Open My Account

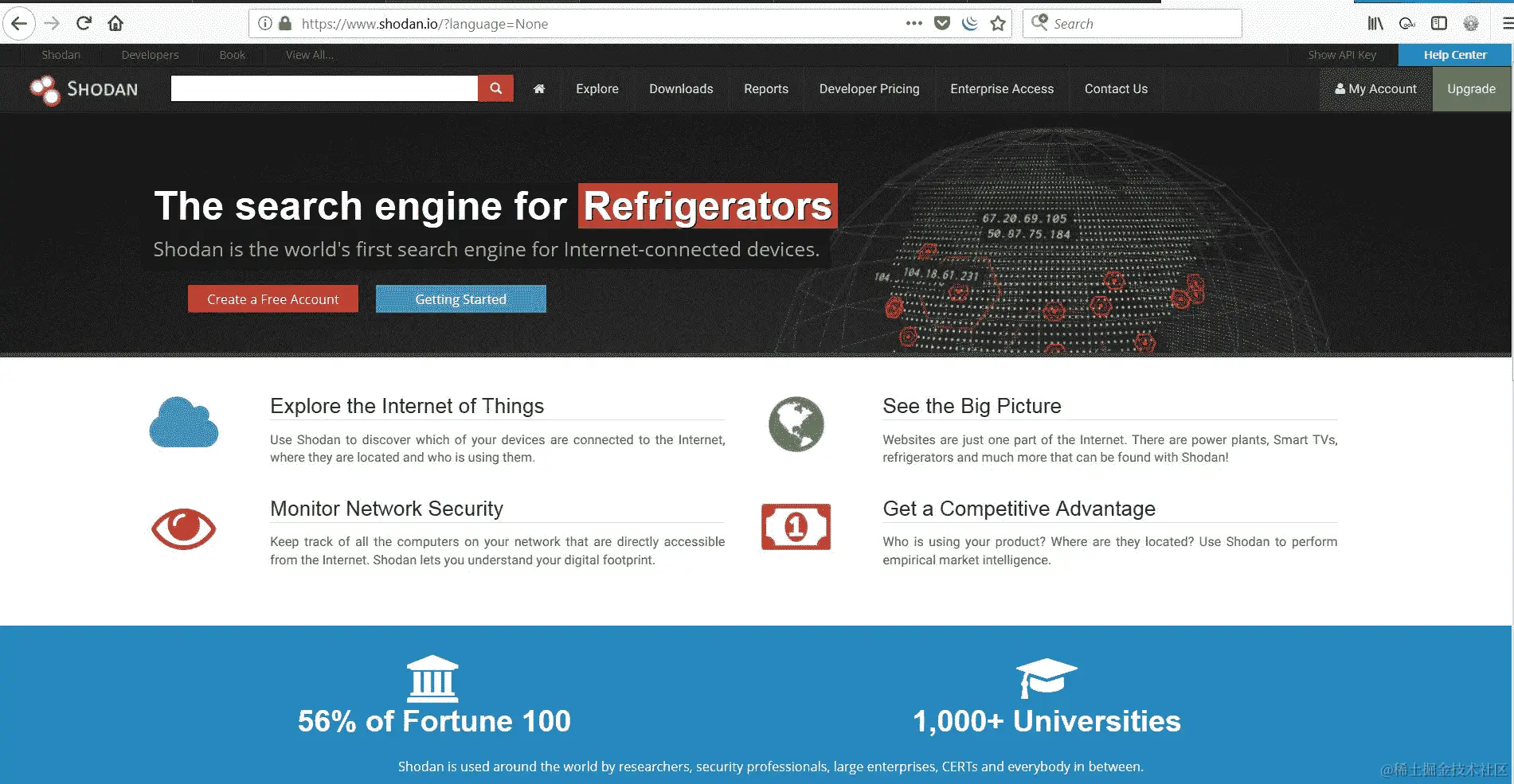1376,89
